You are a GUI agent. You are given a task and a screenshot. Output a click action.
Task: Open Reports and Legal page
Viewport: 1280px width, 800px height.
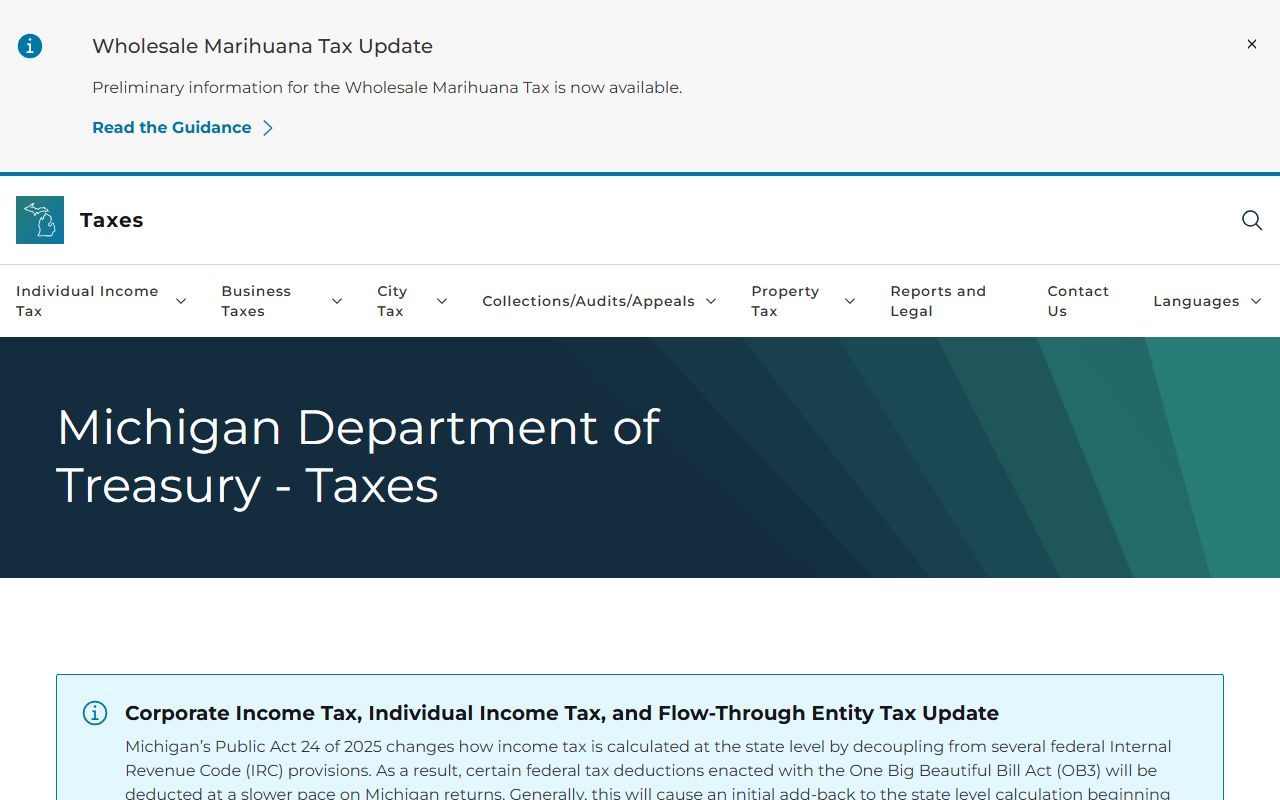pyautogui.click(x=938, y=301)
